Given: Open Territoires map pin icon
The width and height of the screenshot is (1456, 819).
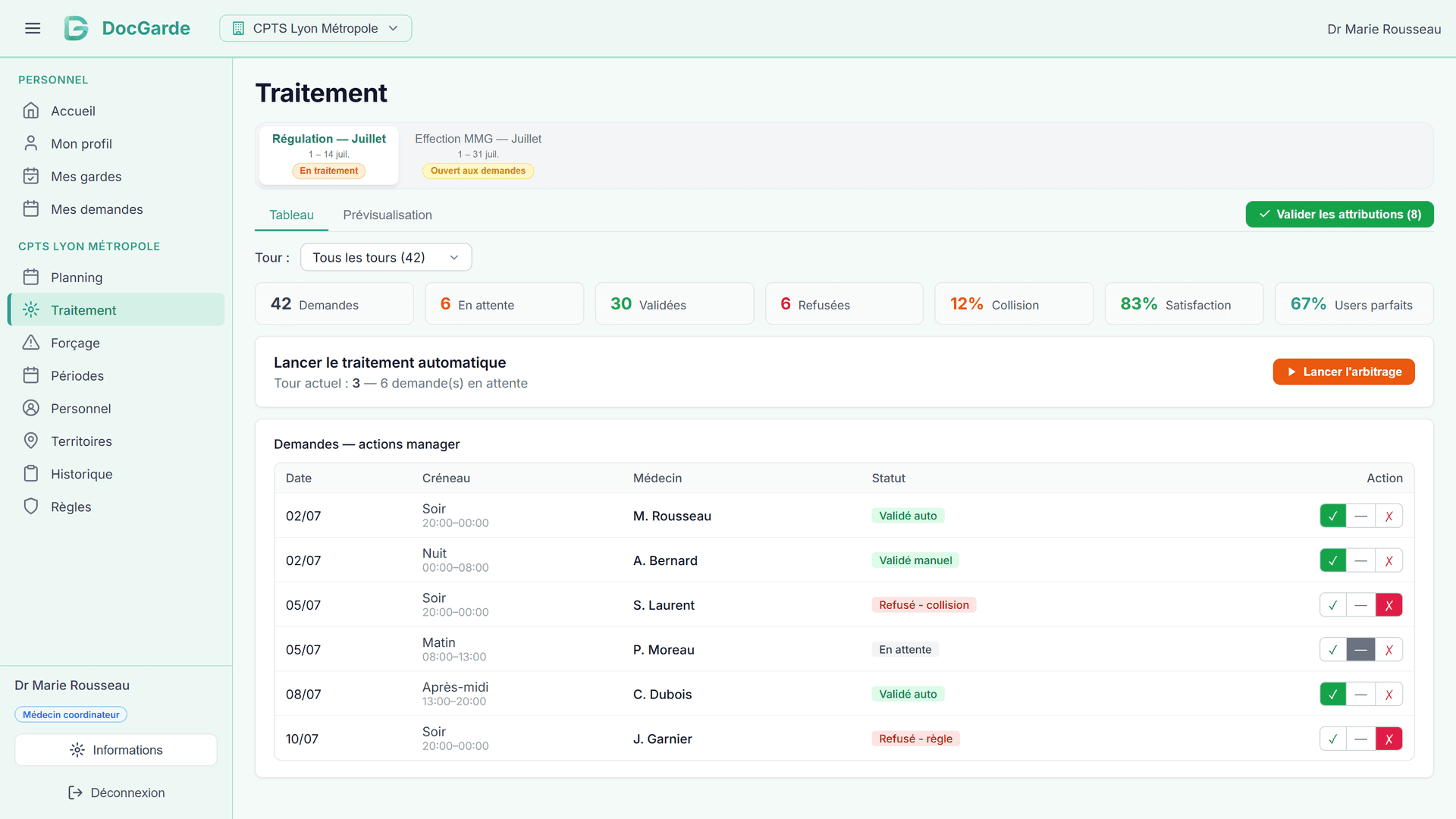Looking at the screenshot, I should (x=31, y=441).
